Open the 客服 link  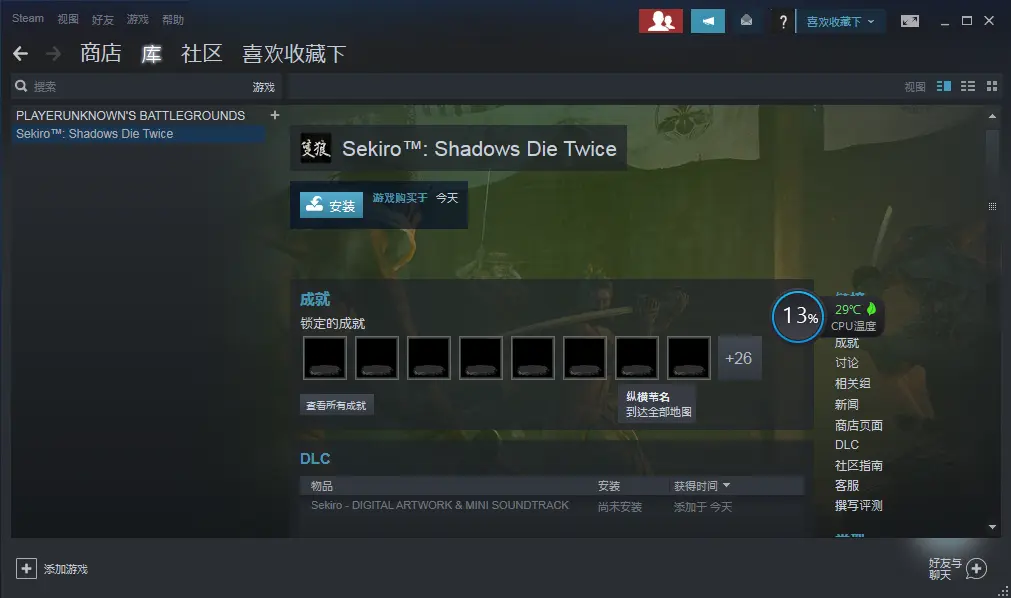coord(847,485)
